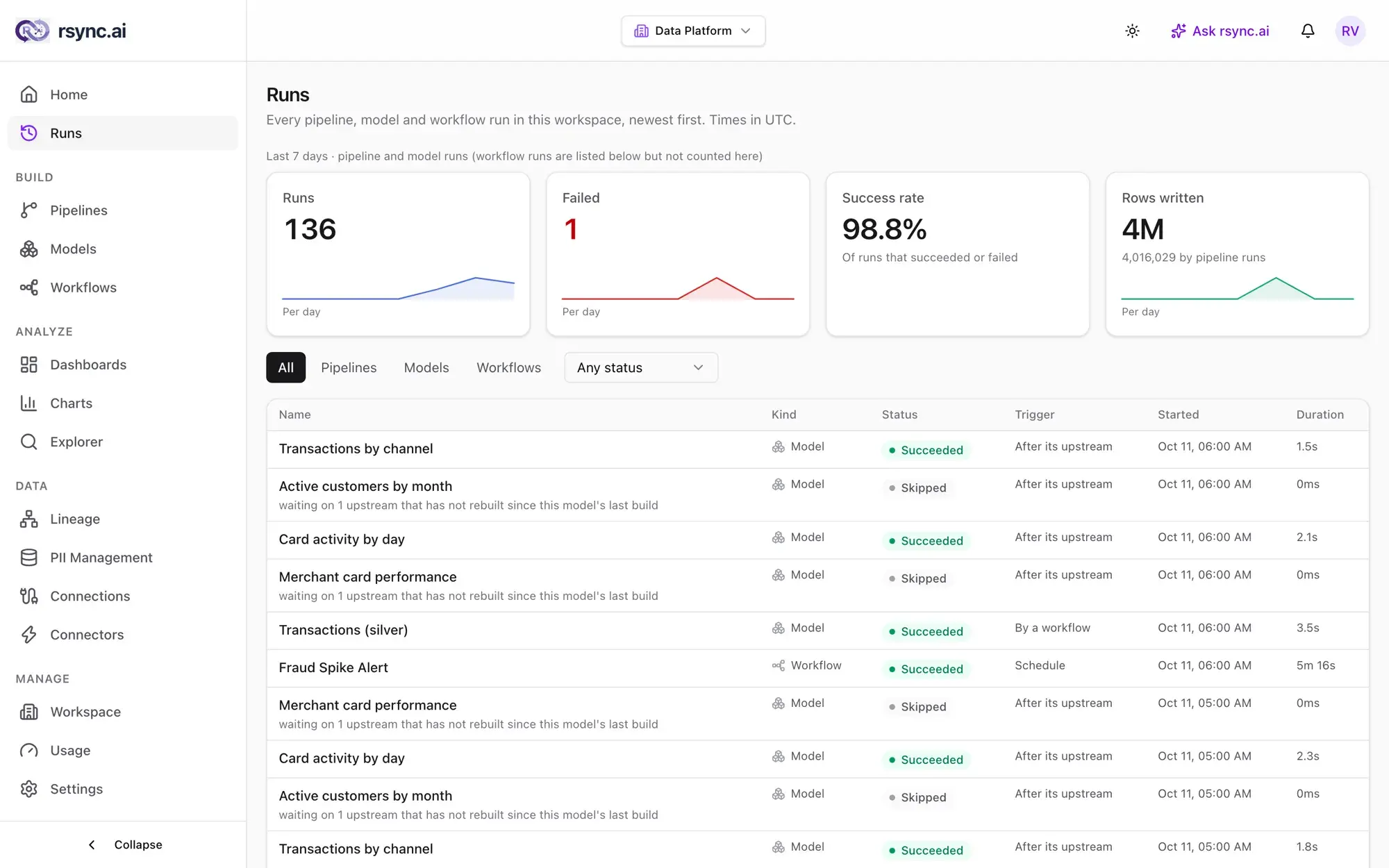Image resolution: width=1389 pixels, height=868 pixels.
Task: Click the Models cubes icon in sidebar
Action: click(28, 249)
